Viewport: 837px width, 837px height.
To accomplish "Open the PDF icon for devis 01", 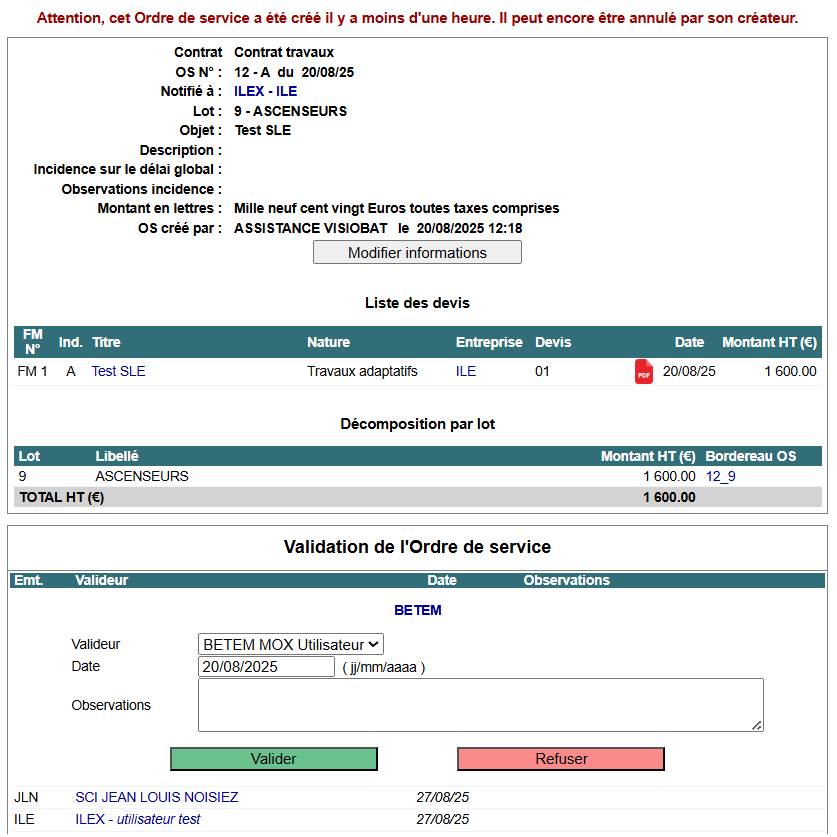I will pos(643,371).
